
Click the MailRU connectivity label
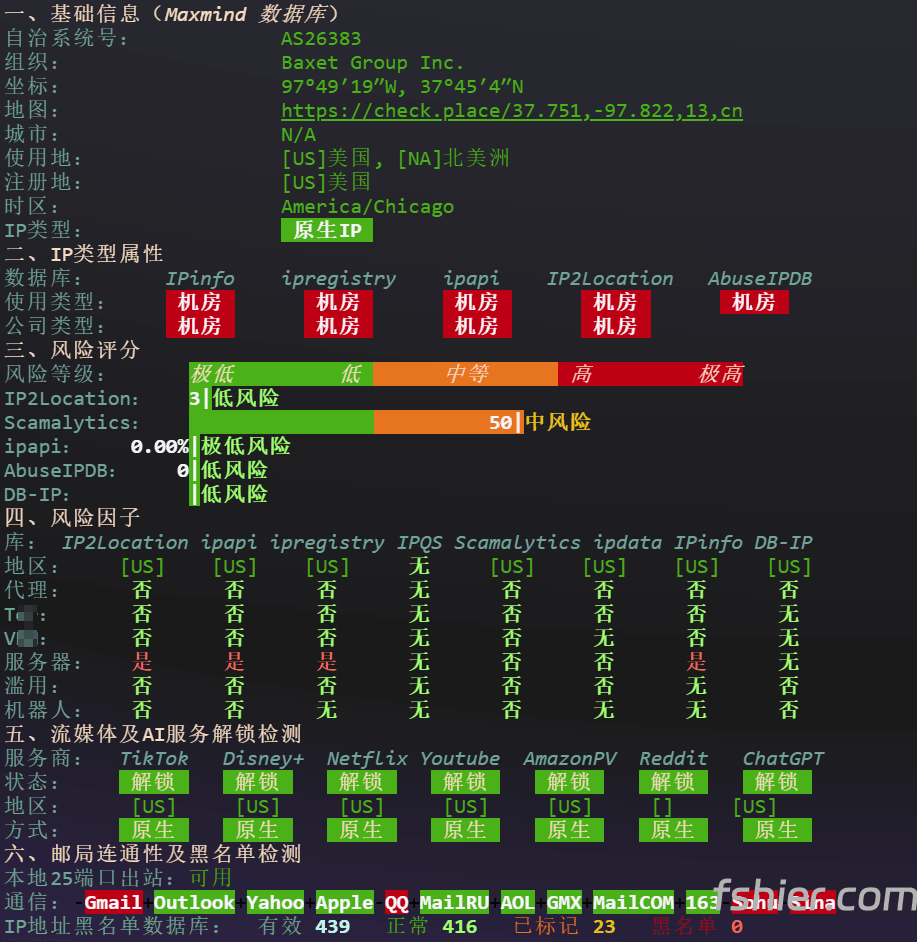click(x=454, y=902)
